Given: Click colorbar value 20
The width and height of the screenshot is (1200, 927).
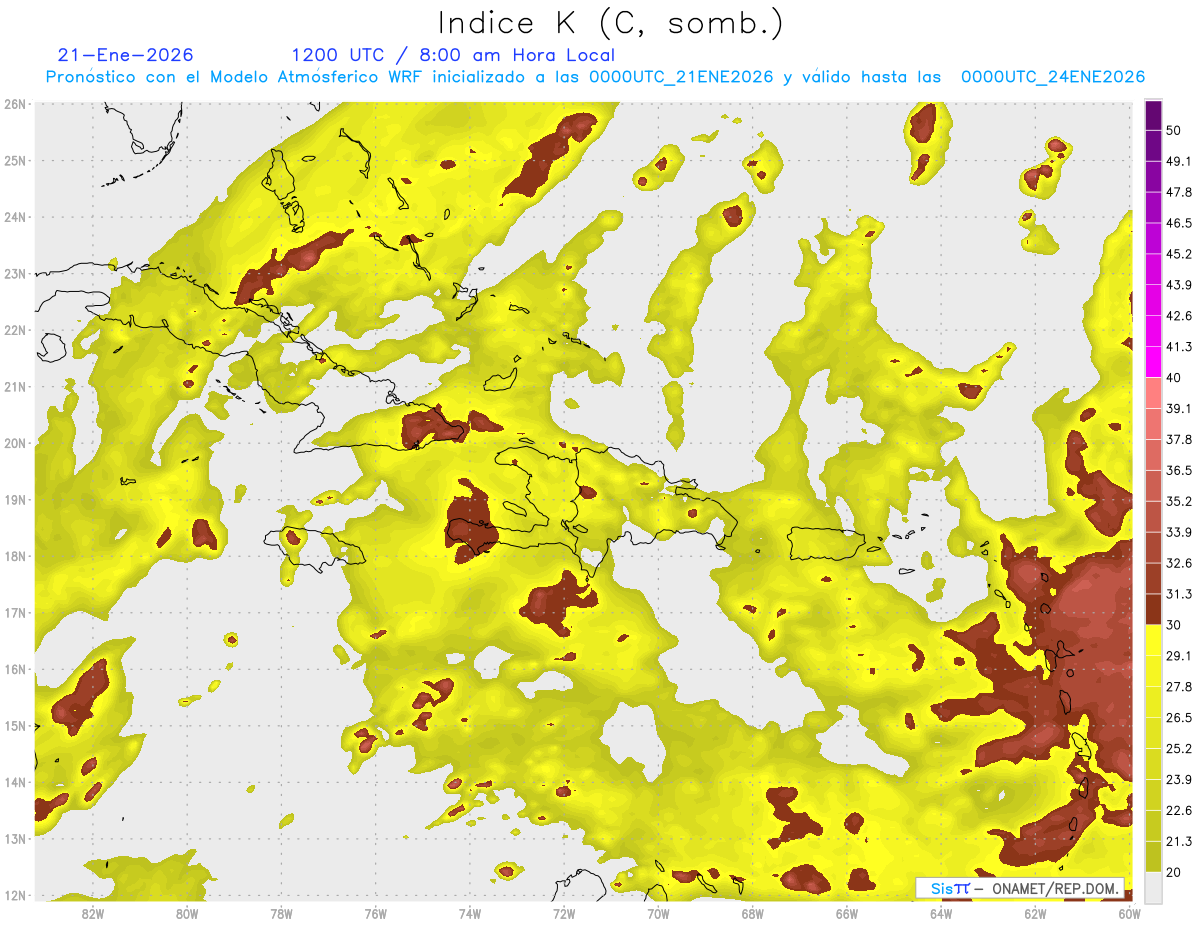Looking at the screenshot, I should tap(1174, 872).
